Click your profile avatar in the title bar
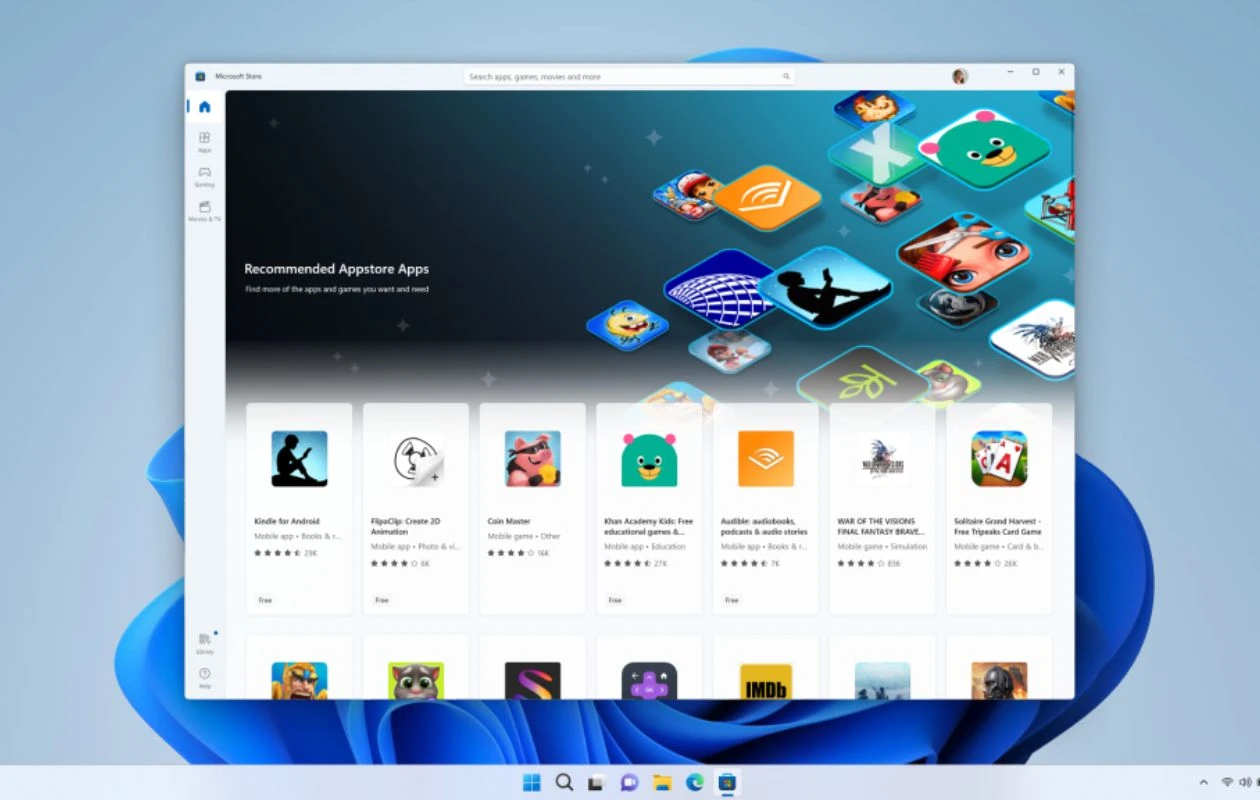1260x800 pixels. click(957, 75)
